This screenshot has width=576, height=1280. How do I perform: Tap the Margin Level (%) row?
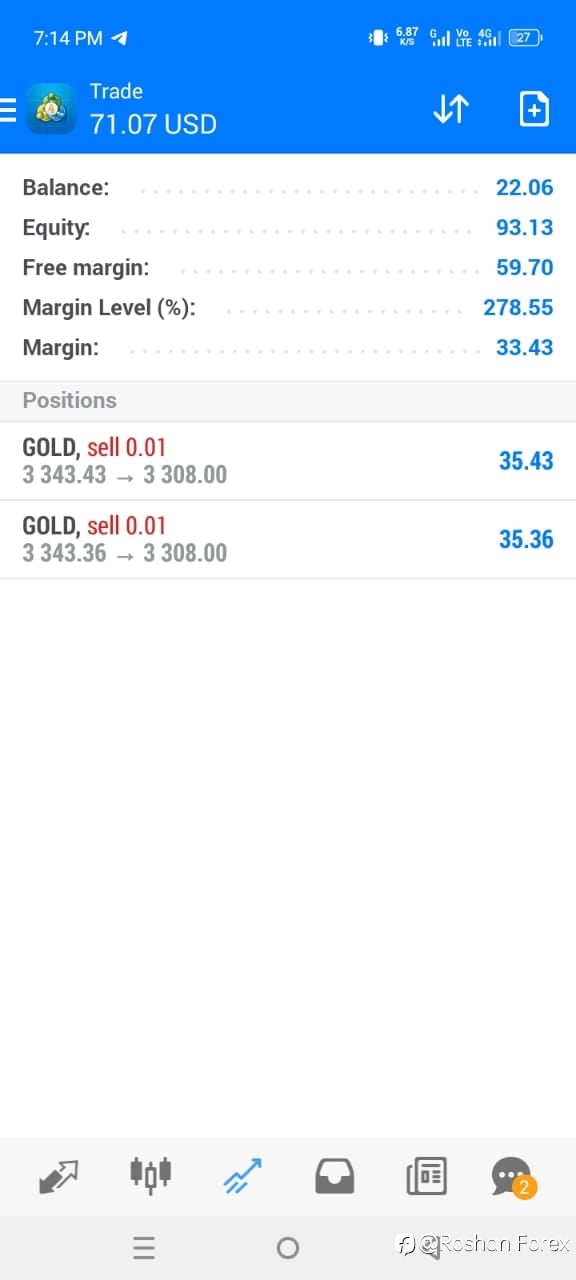[x=288, y=307]
